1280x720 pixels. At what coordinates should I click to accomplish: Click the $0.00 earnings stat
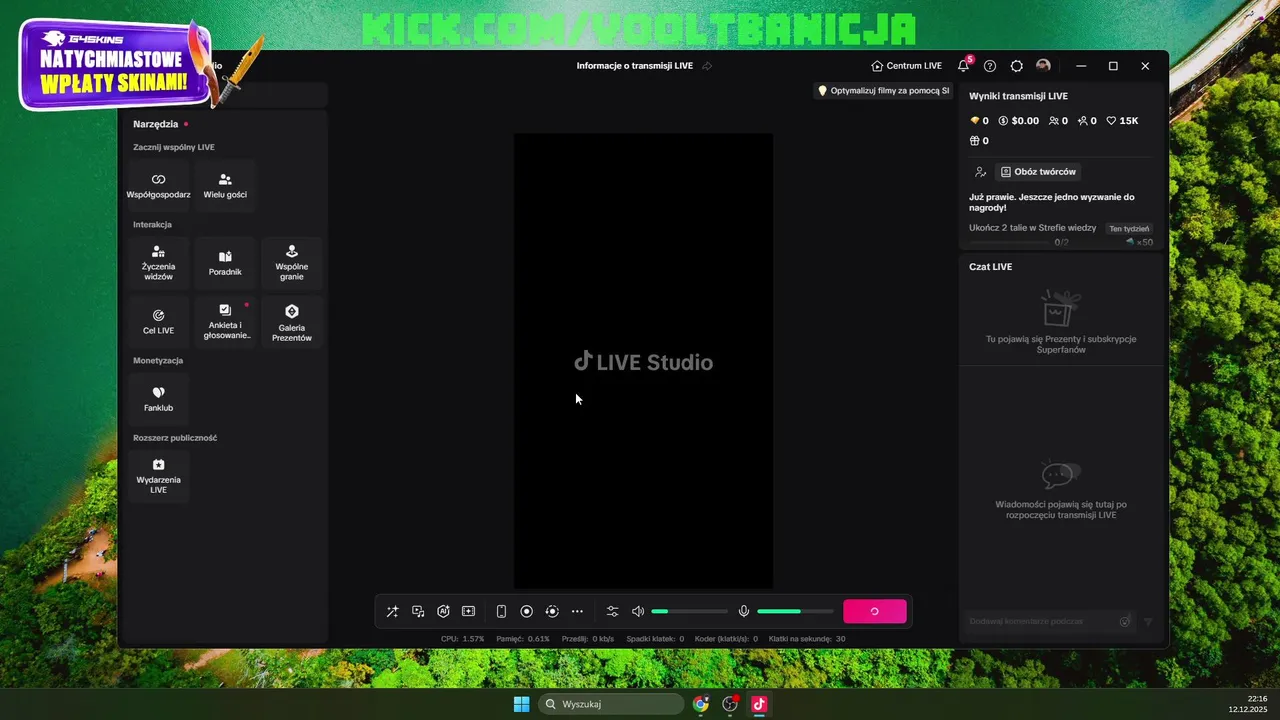pos(1018,121)
